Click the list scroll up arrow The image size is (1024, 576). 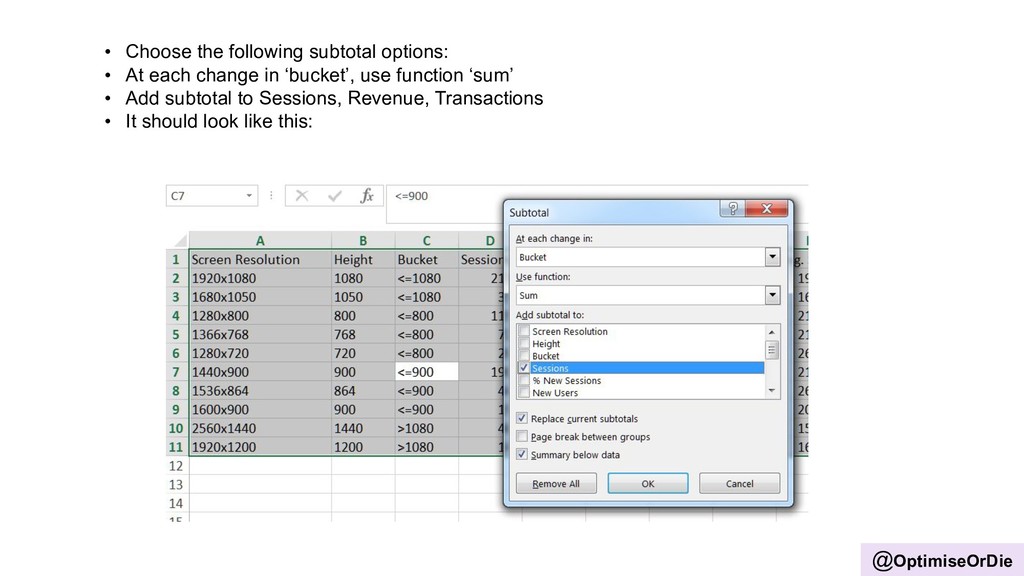point(772,332)
